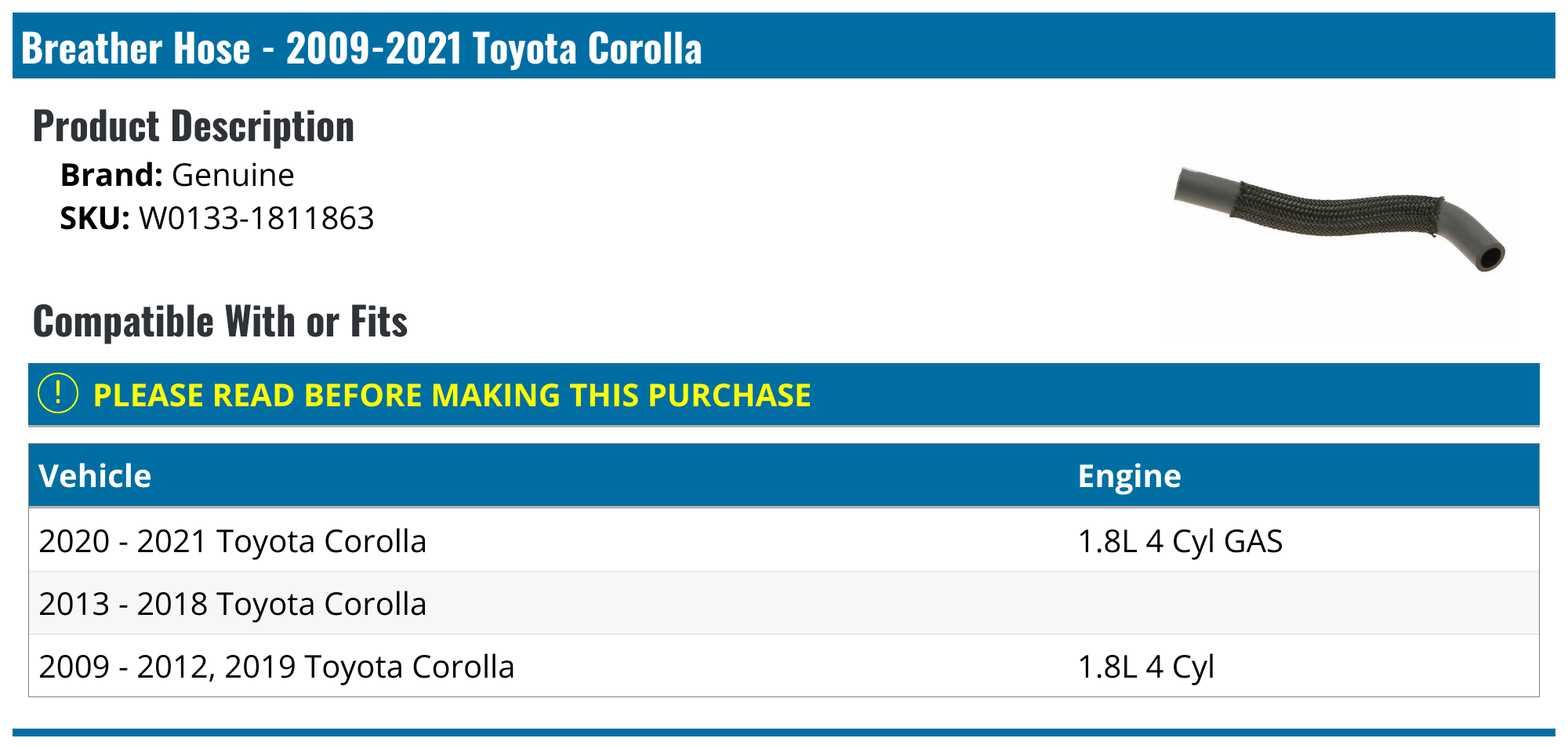Screen dimensions: 1568x749
Task: Click the Breather Hose words in the title
Action: point(136,48)
